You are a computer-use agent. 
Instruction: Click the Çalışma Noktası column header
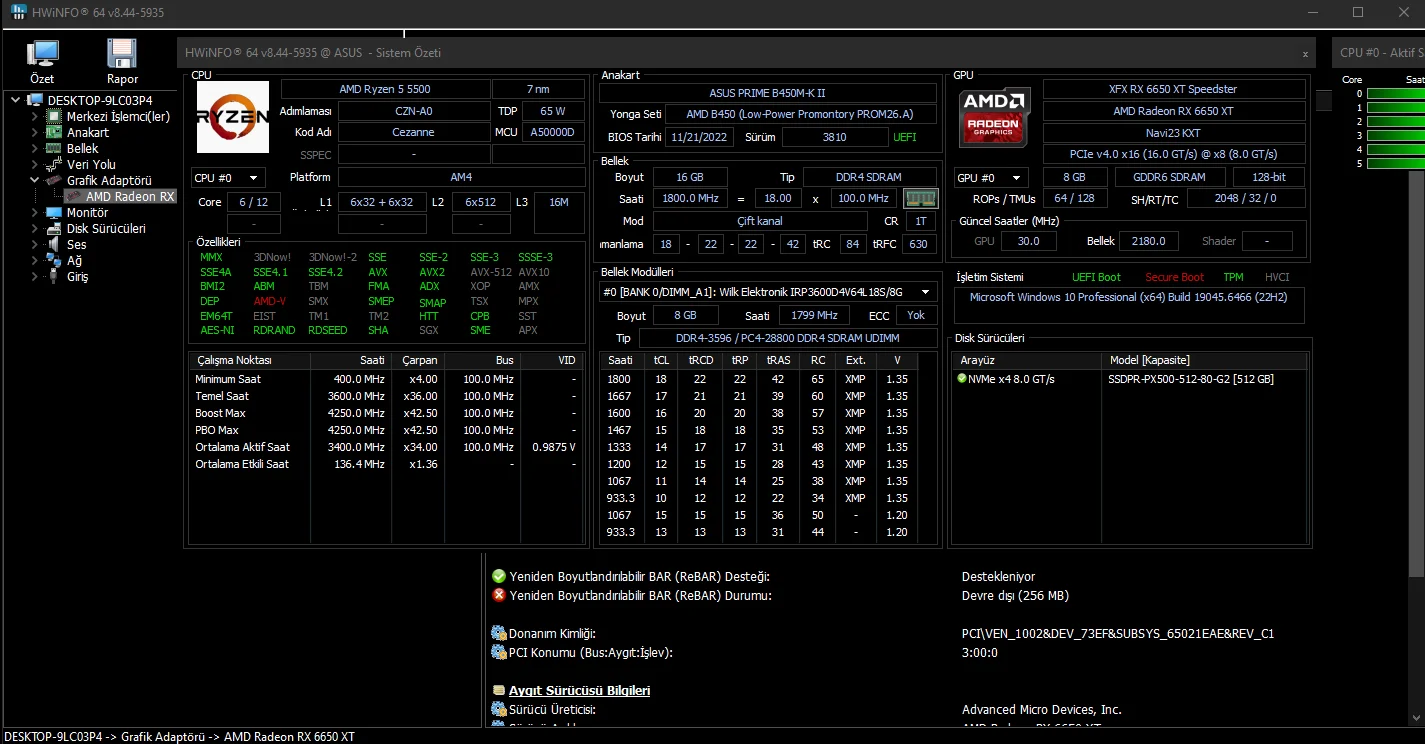tap(234, 360)
